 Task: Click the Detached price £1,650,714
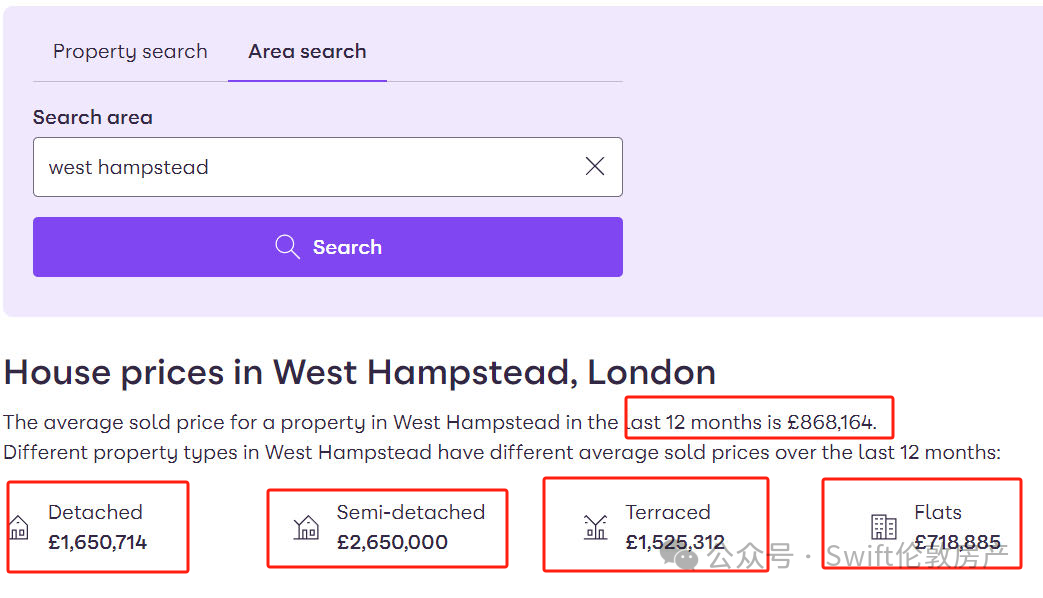[x=97, y=542]
